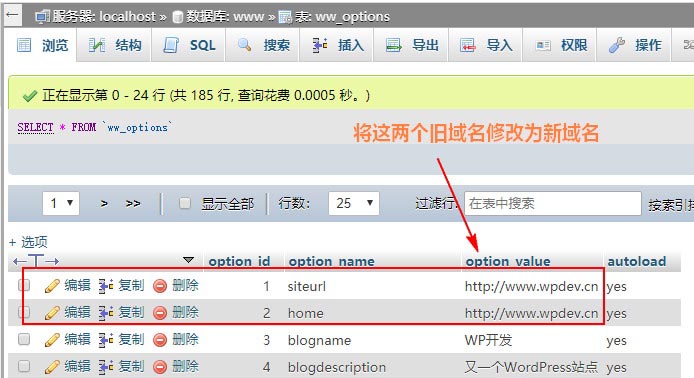Screen dimensions: 694x378
Task: Click the blogdescription option_name cell
Action: tap(336, 367)
